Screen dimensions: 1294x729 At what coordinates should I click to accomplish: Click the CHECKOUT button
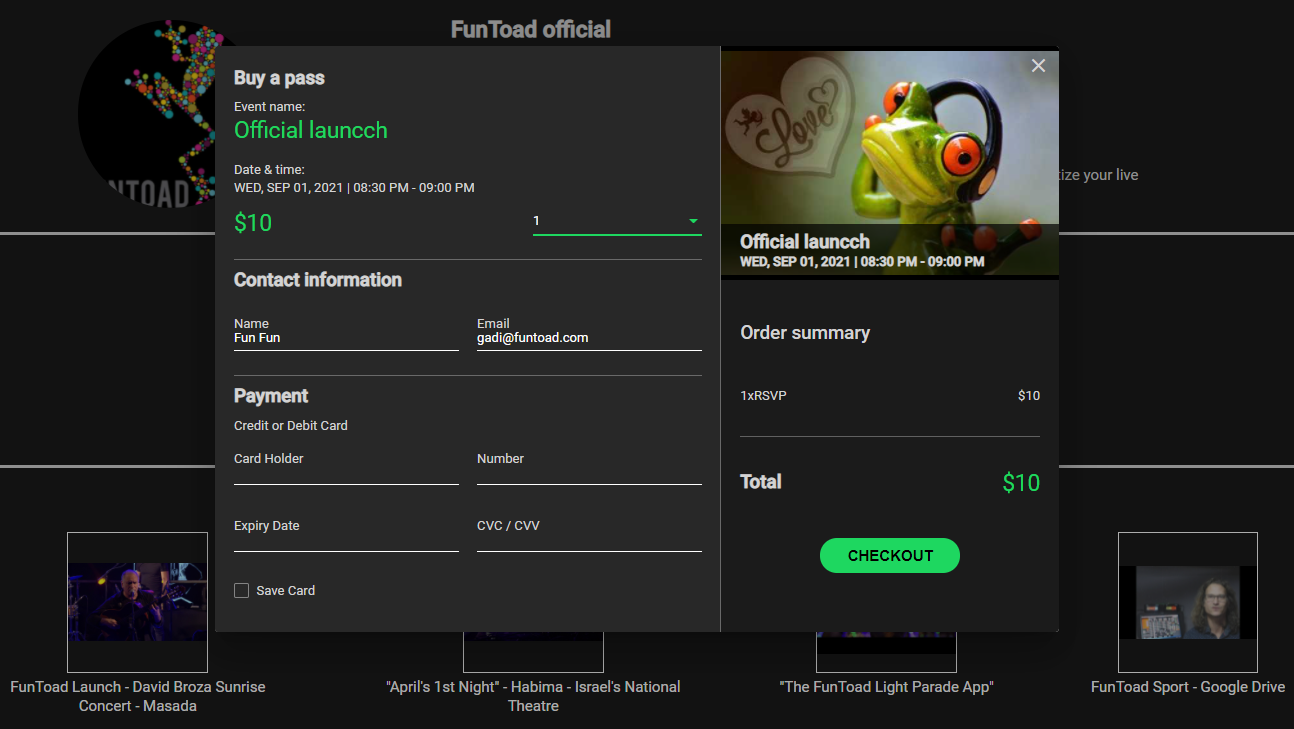point(890,556)
